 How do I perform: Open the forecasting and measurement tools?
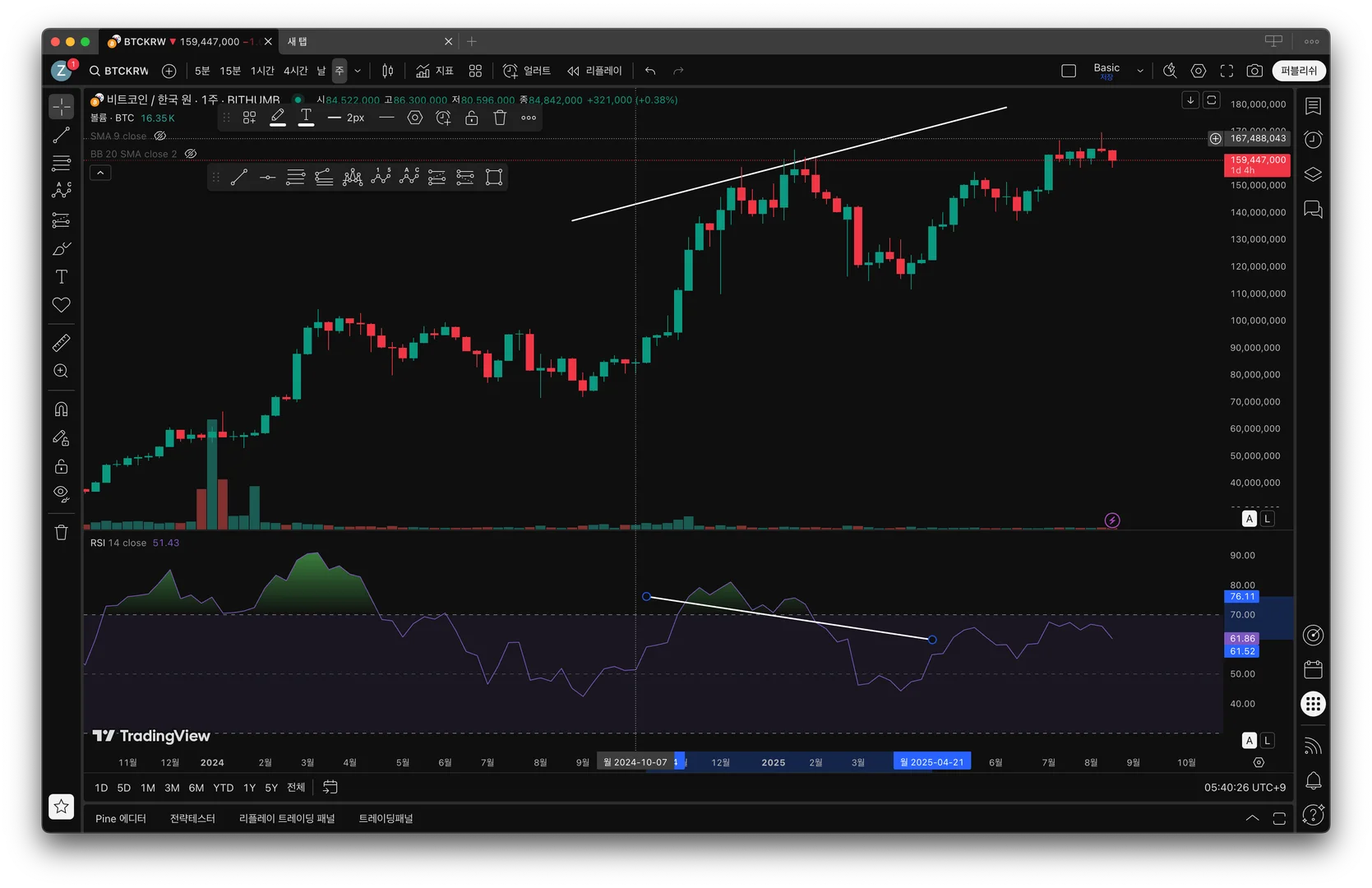click(62, 220)
